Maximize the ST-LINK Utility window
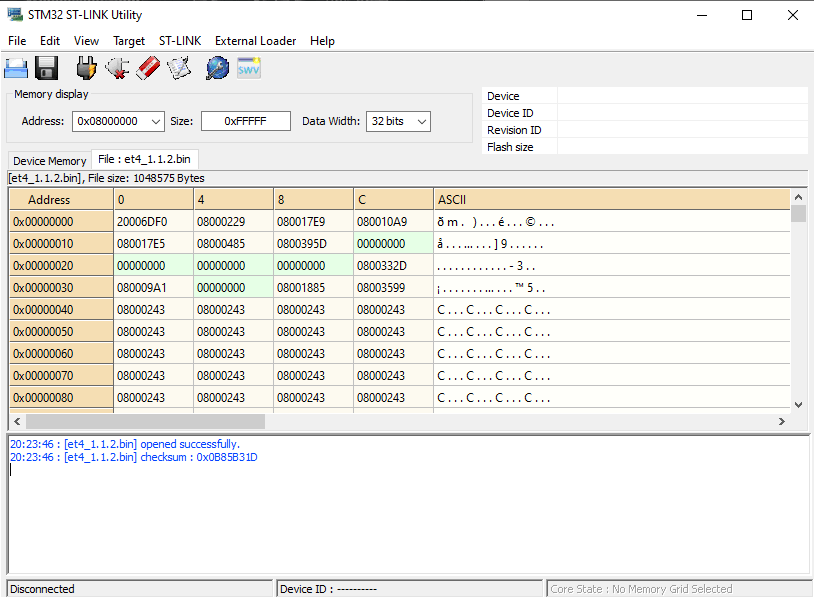The image size is (814, 598). 747,15
